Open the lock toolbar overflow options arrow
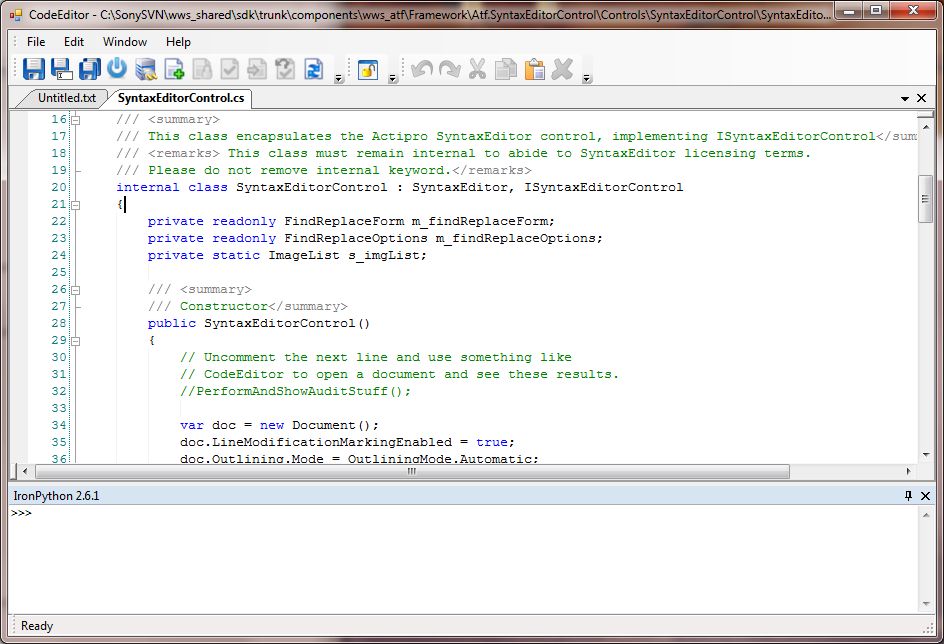944x644 pixels. point(393,78)
